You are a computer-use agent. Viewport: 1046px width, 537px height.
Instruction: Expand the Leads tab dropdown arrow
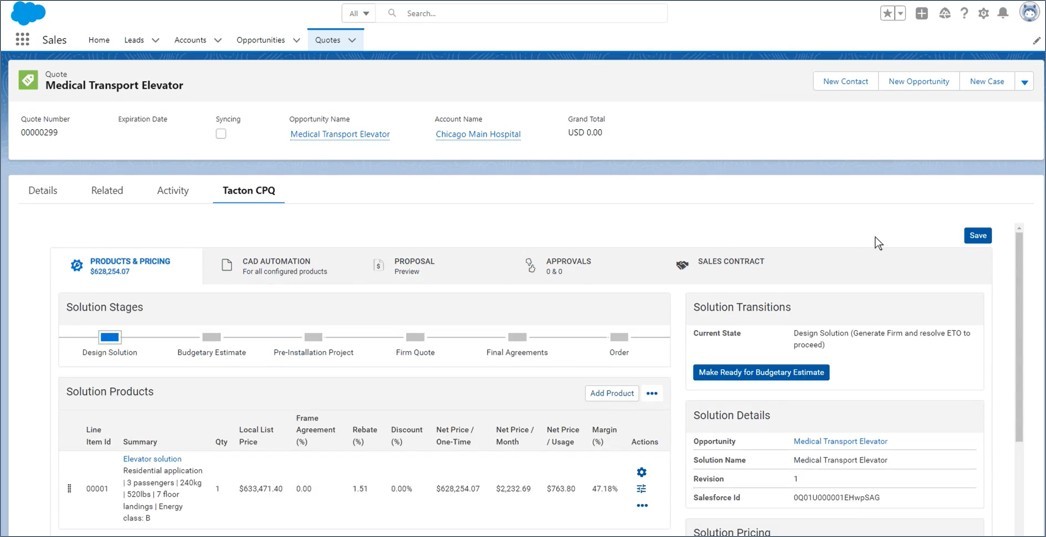point(155,40)
